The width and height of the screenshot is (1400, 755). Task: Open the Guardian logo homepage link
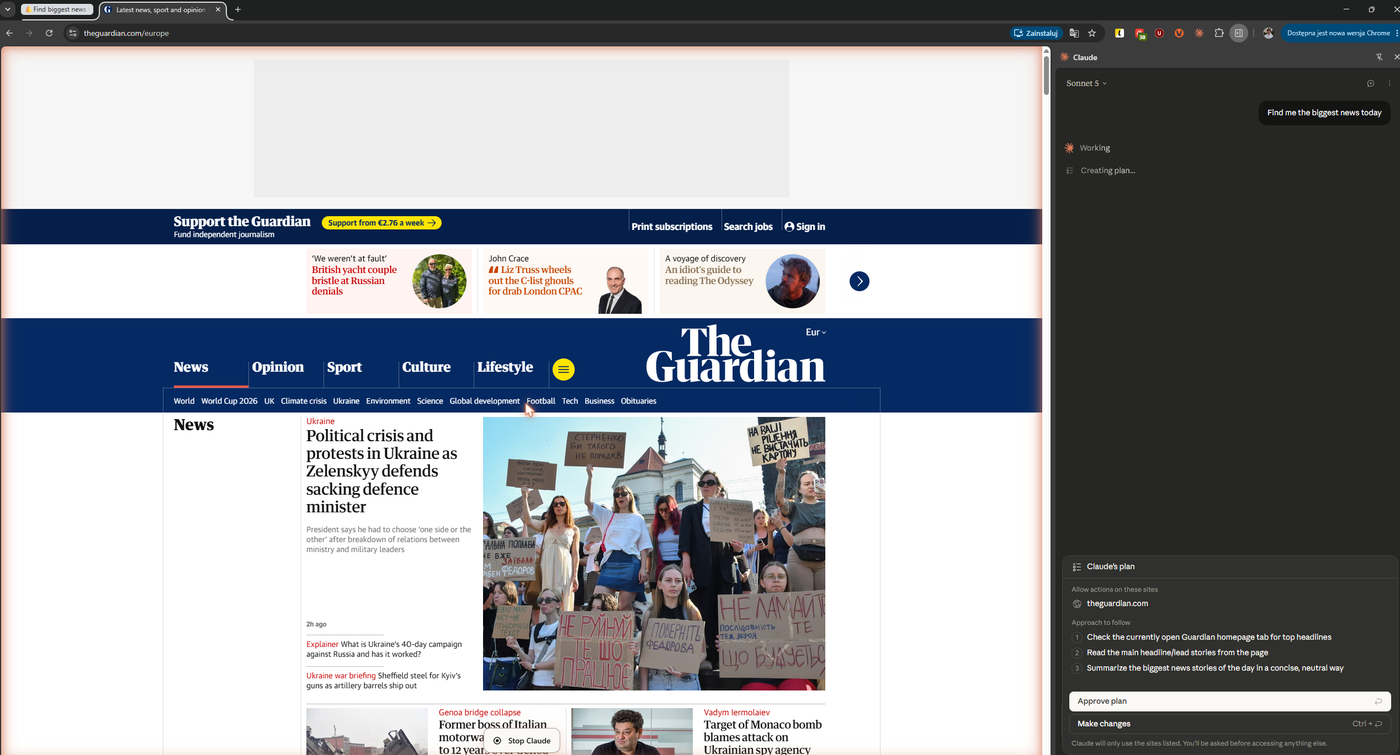(x=735, y=354)
